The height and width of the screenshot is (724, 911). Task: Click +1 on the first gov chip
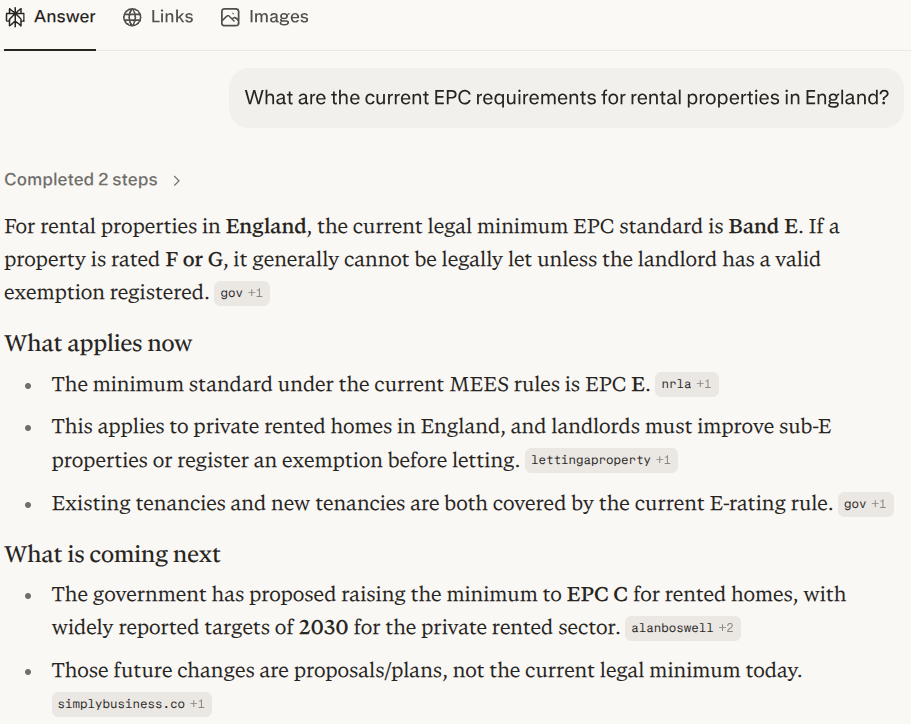[257, 293]
